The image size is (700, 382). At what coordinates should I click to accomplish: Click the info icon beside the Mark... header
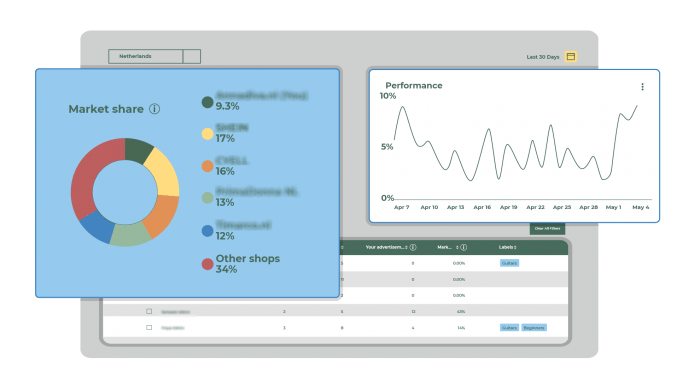tap(463, 247)
